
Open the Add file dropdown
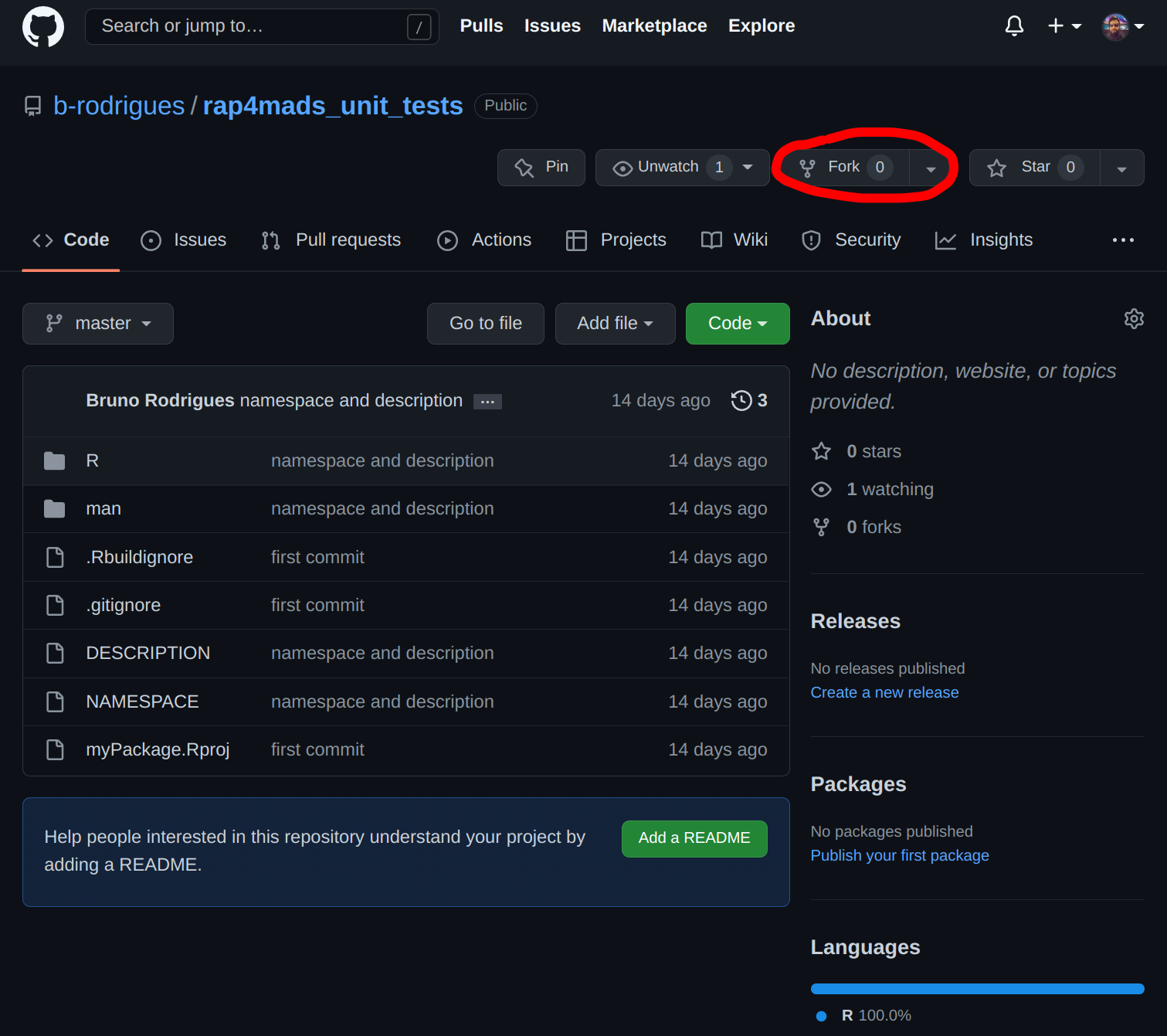pos(616,324)
